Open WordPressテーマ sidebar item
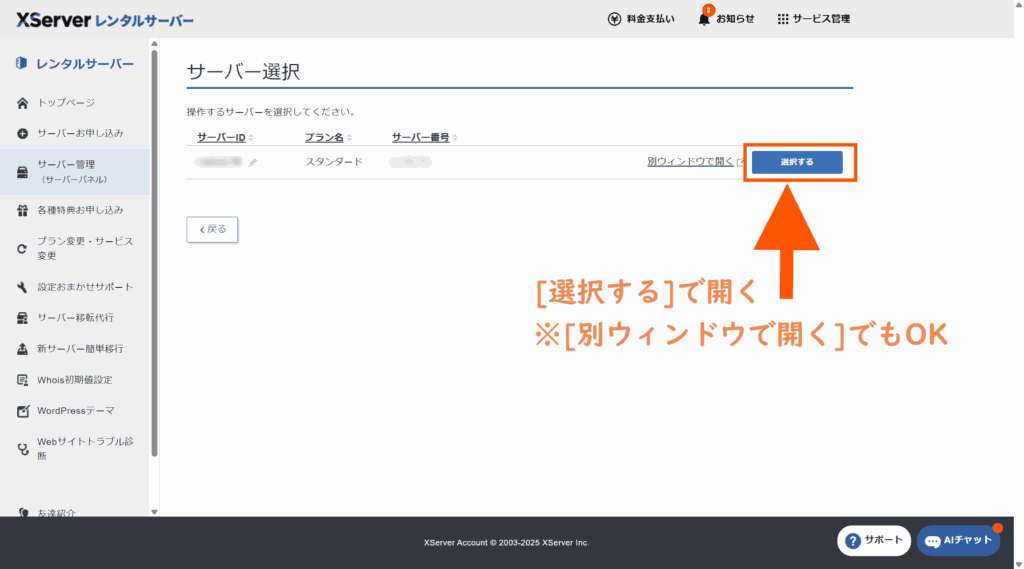1024x569 pixels. 75,411
